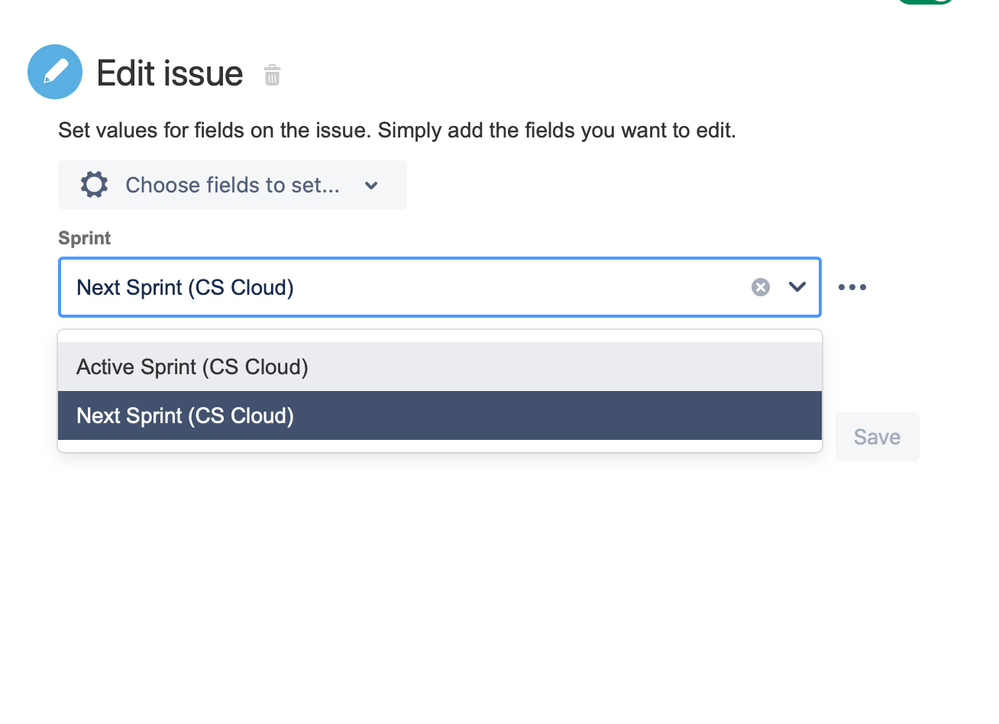The height and width of the screenshot is (724, 999).
Task: Delete the action using the trash icon
Action: 272,75
